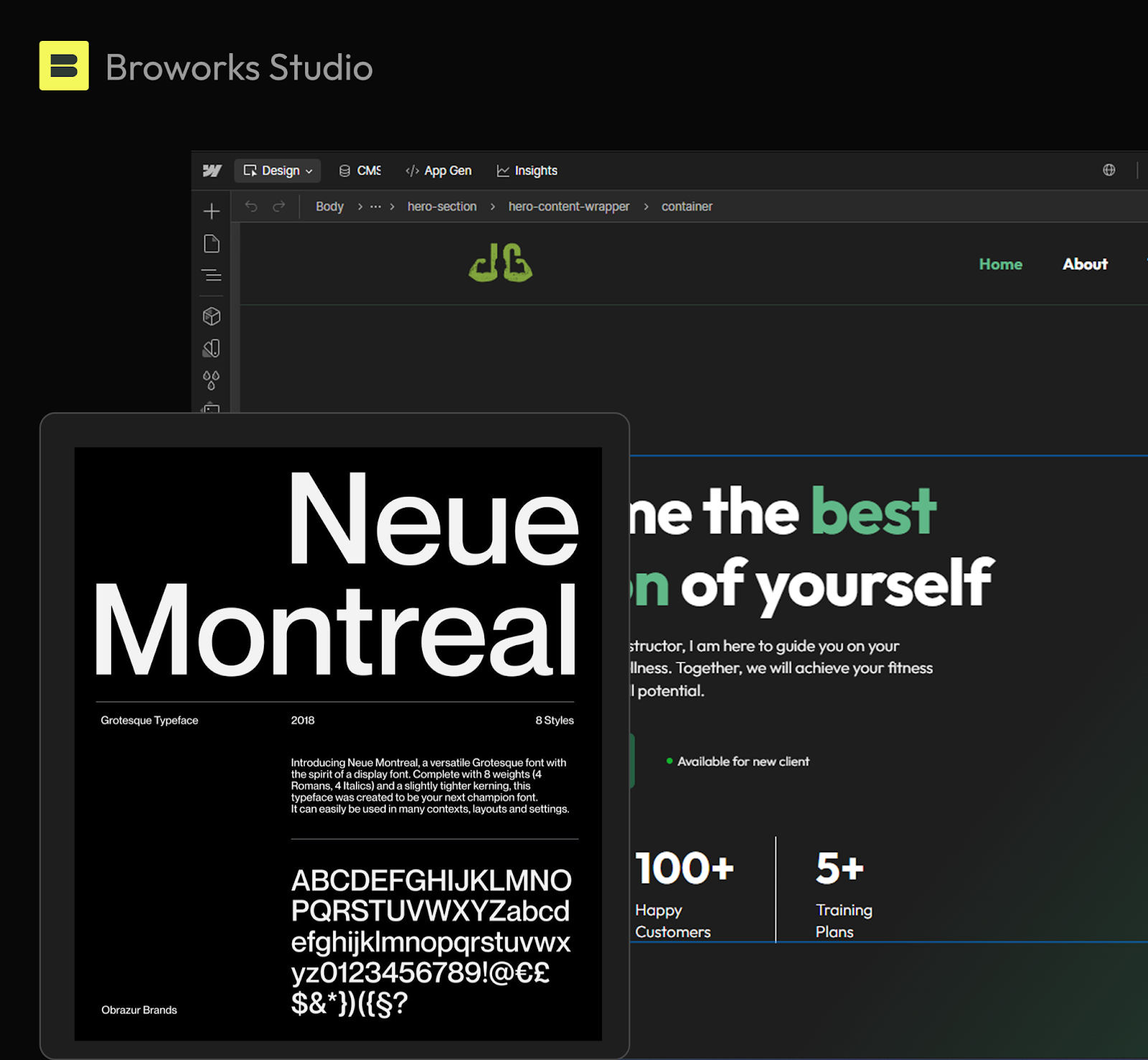The width and height of the screenshot is (1148, 1060).
Task: Open the Pages panel
Action: point(212,243)
